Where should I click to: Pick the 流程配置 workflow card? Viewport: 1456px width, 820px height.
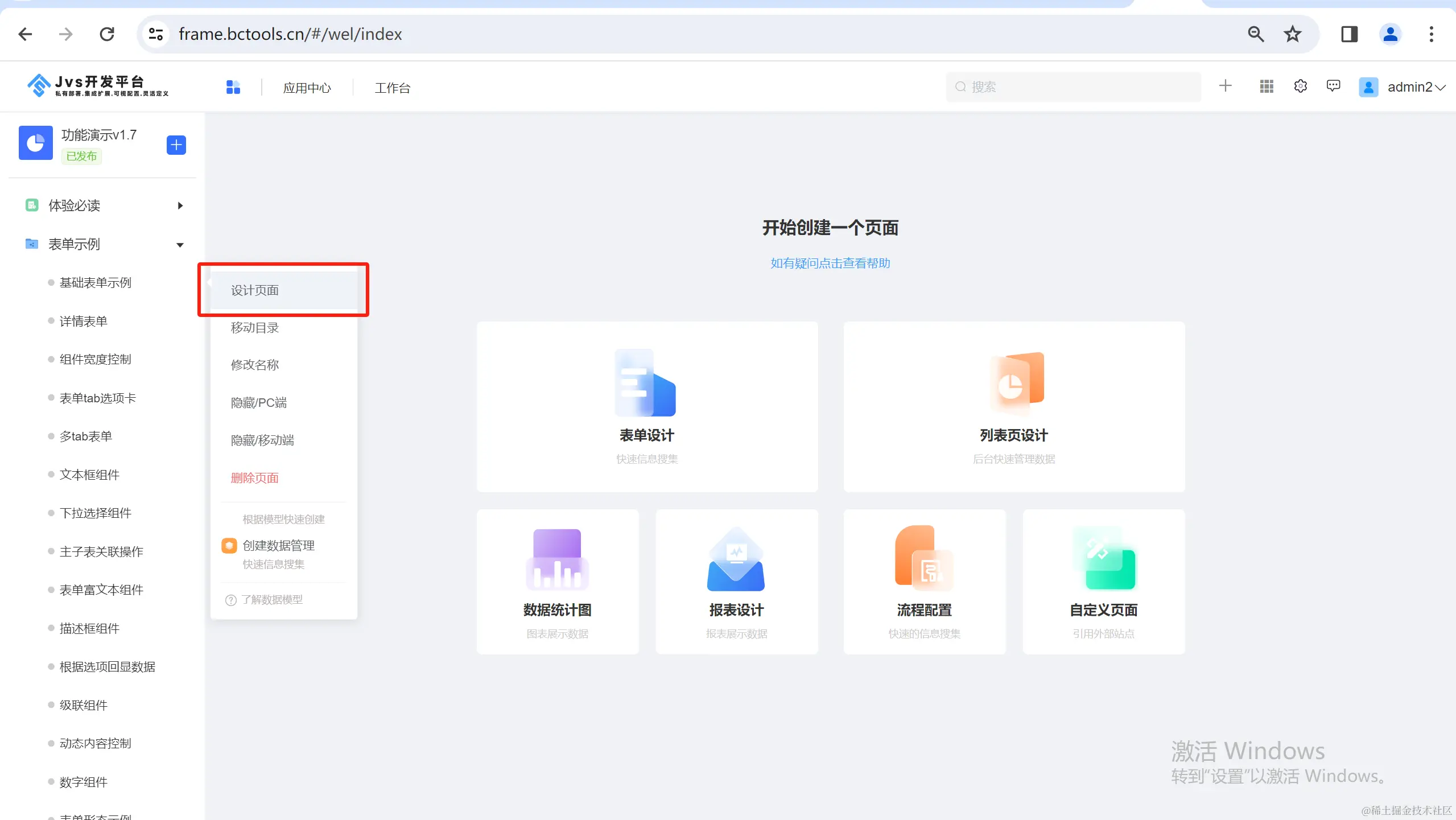pyautogui.click(x=924, y=582)
